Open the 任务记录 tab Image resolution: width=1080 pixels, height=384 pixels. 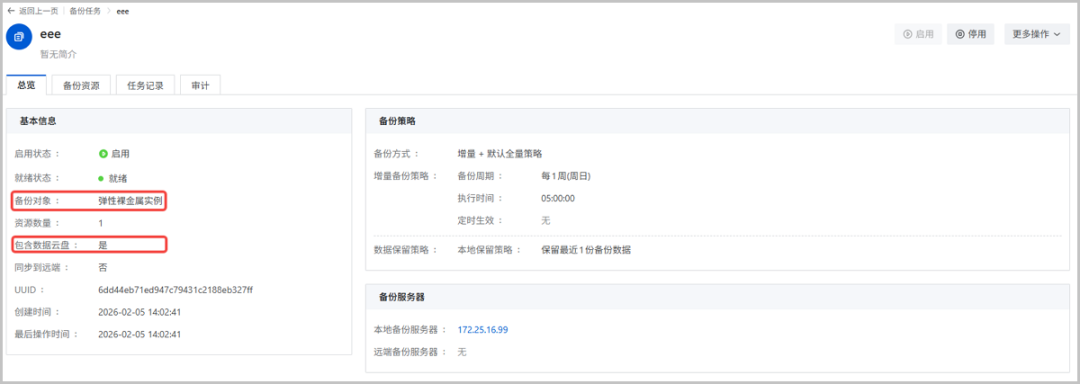(145, 85)
